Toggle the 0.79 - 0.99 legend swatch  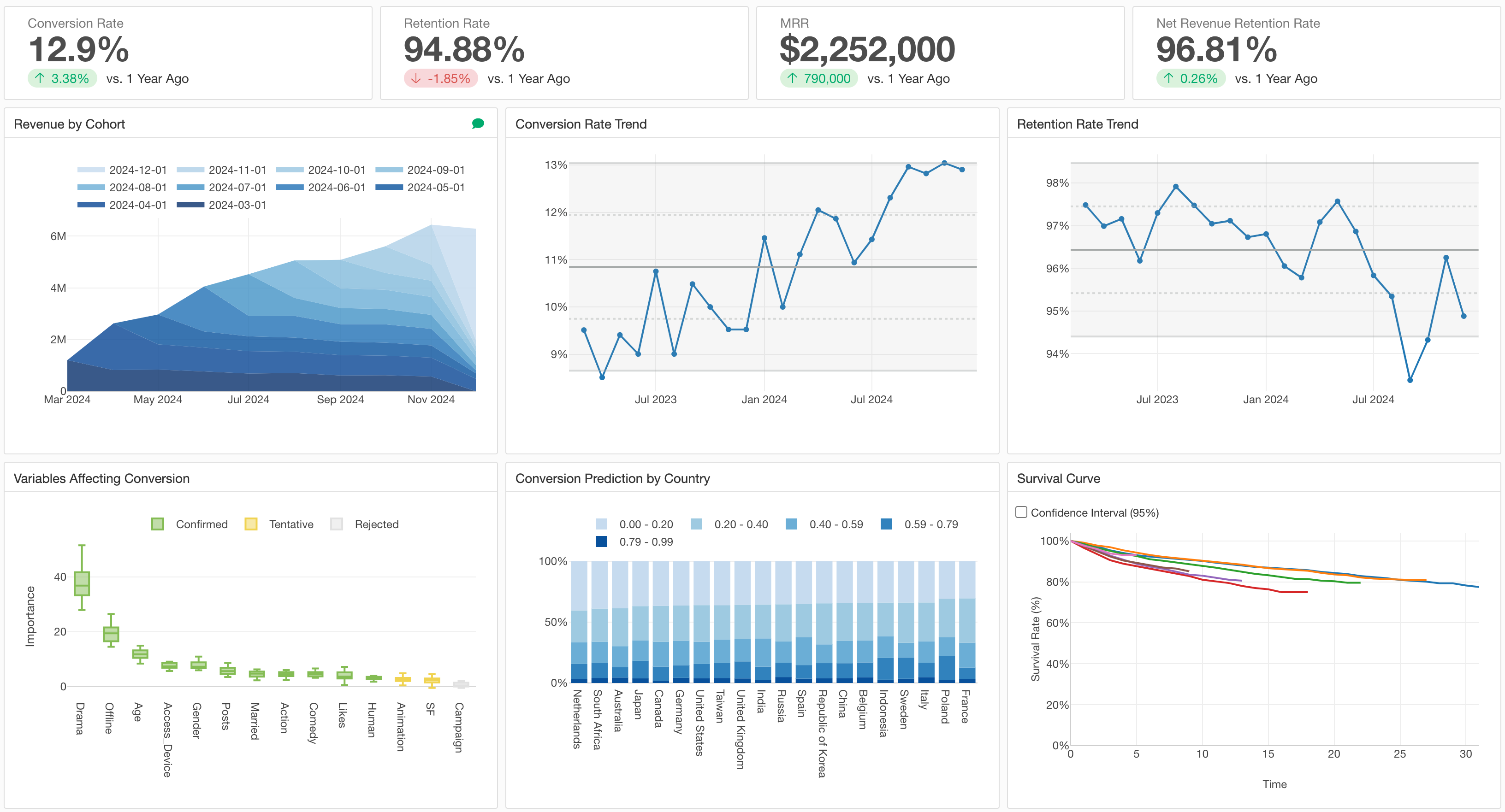pyautogui.click(x=601, y=542)
